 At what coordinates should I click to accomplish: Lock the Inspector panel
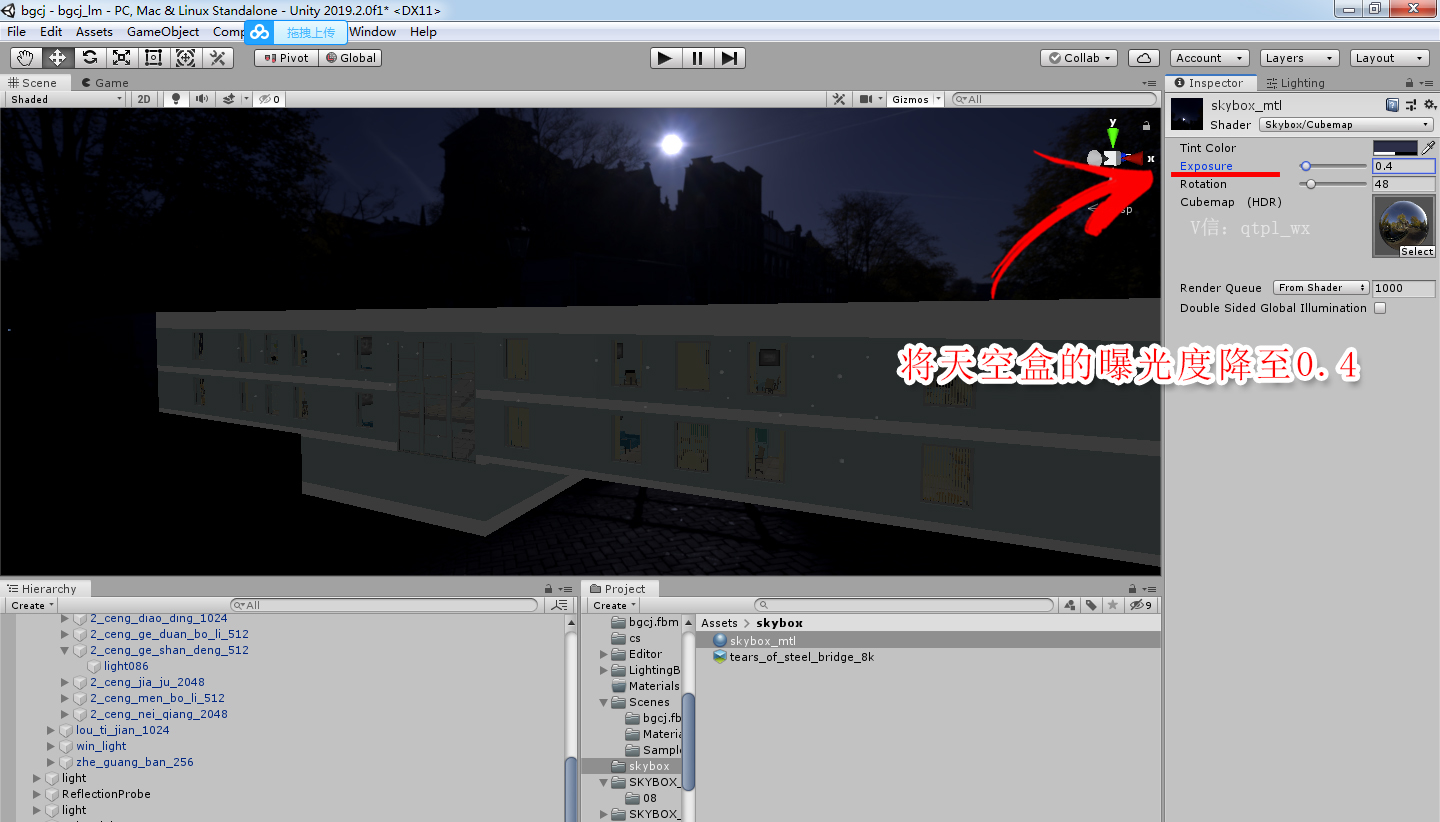1410,83
